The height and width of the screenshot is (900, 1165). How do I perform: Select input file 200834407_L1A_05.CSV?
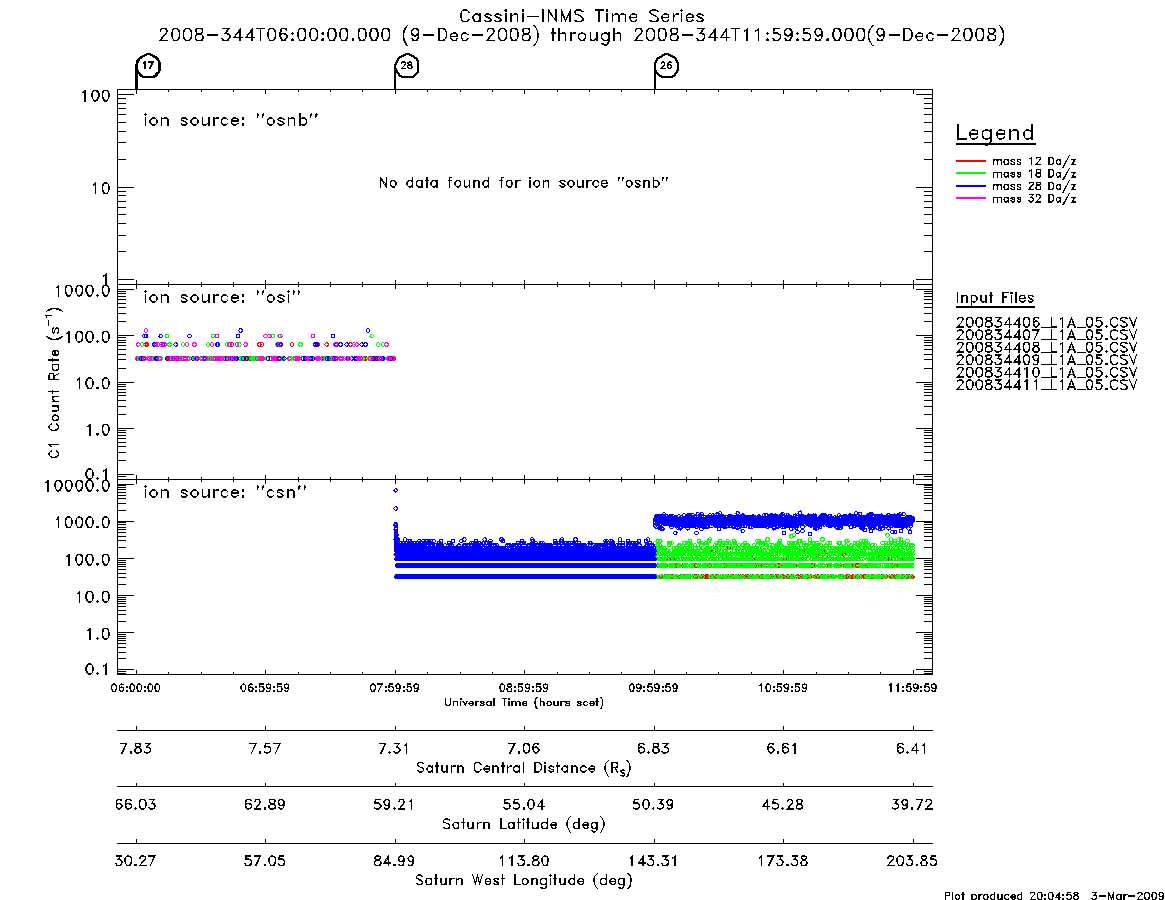click(x=1046, y=335)
